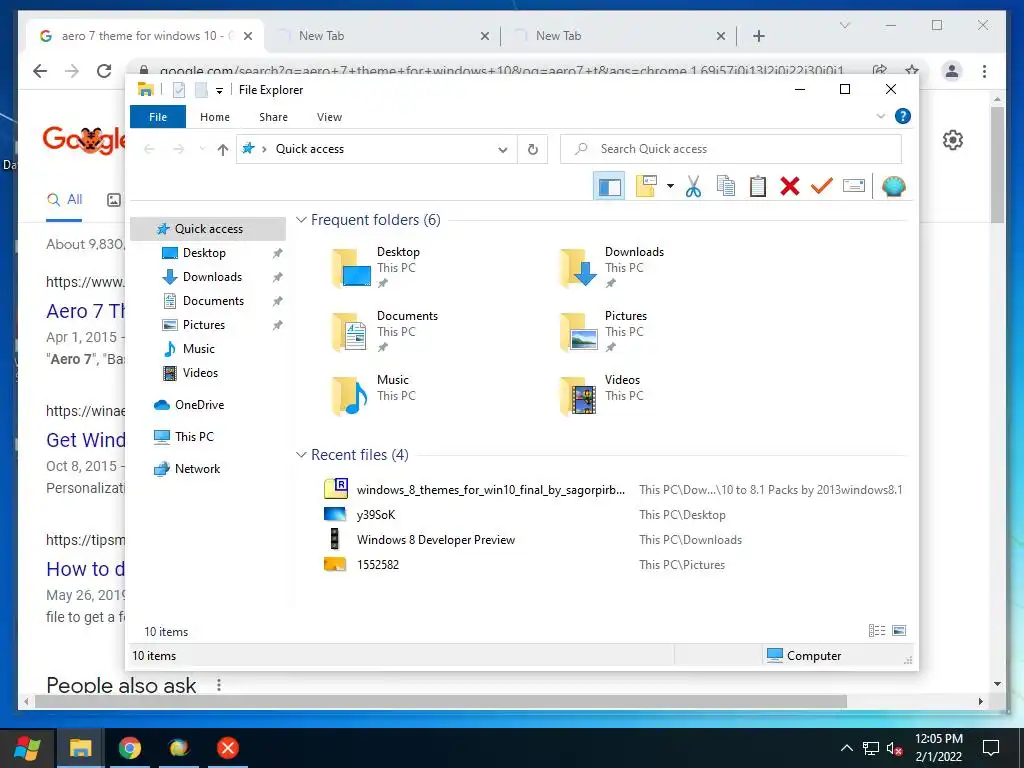Open the File ribbon tab
1024x768 pixels.
[158, 117]
